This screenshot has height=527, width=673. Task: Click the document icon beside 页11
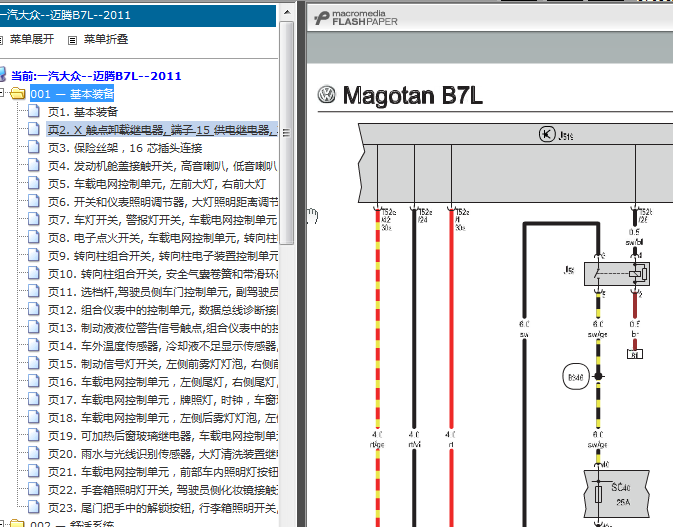33,291
